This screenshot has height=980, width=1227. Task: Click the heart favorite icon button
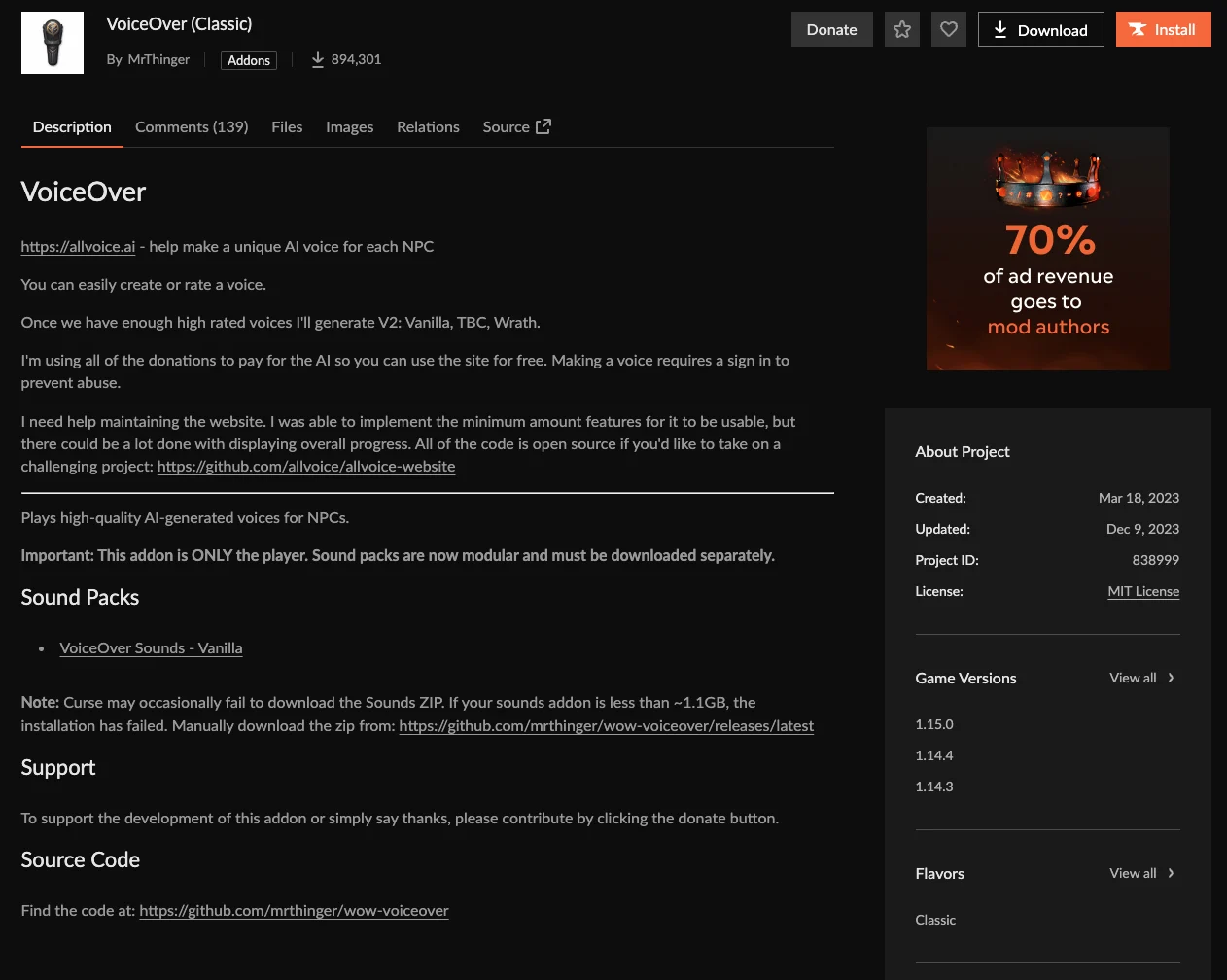949,29
